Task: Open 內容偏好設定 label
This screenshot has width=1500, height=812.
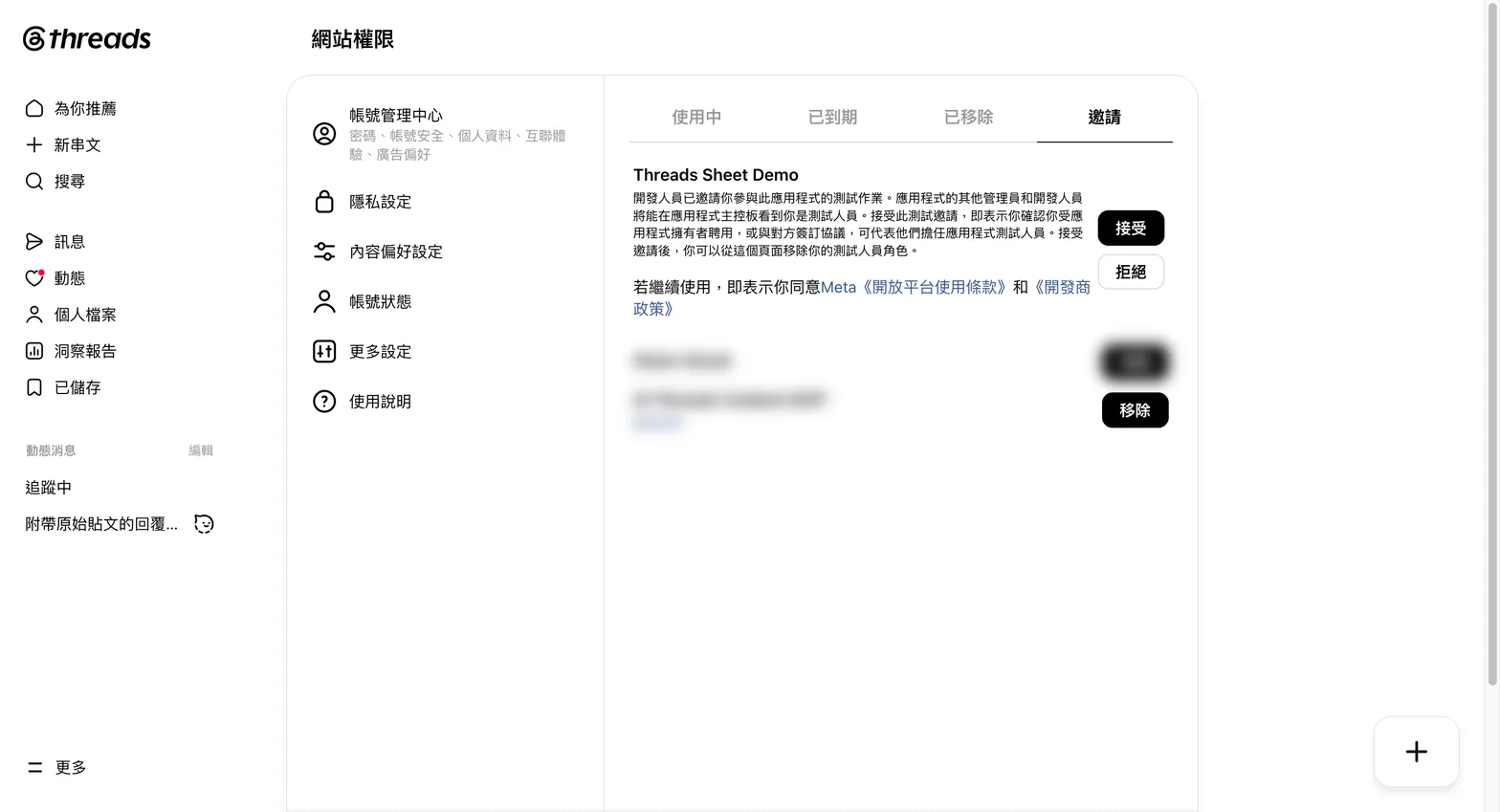Action: pyautogui.click(x=396, y=252)
